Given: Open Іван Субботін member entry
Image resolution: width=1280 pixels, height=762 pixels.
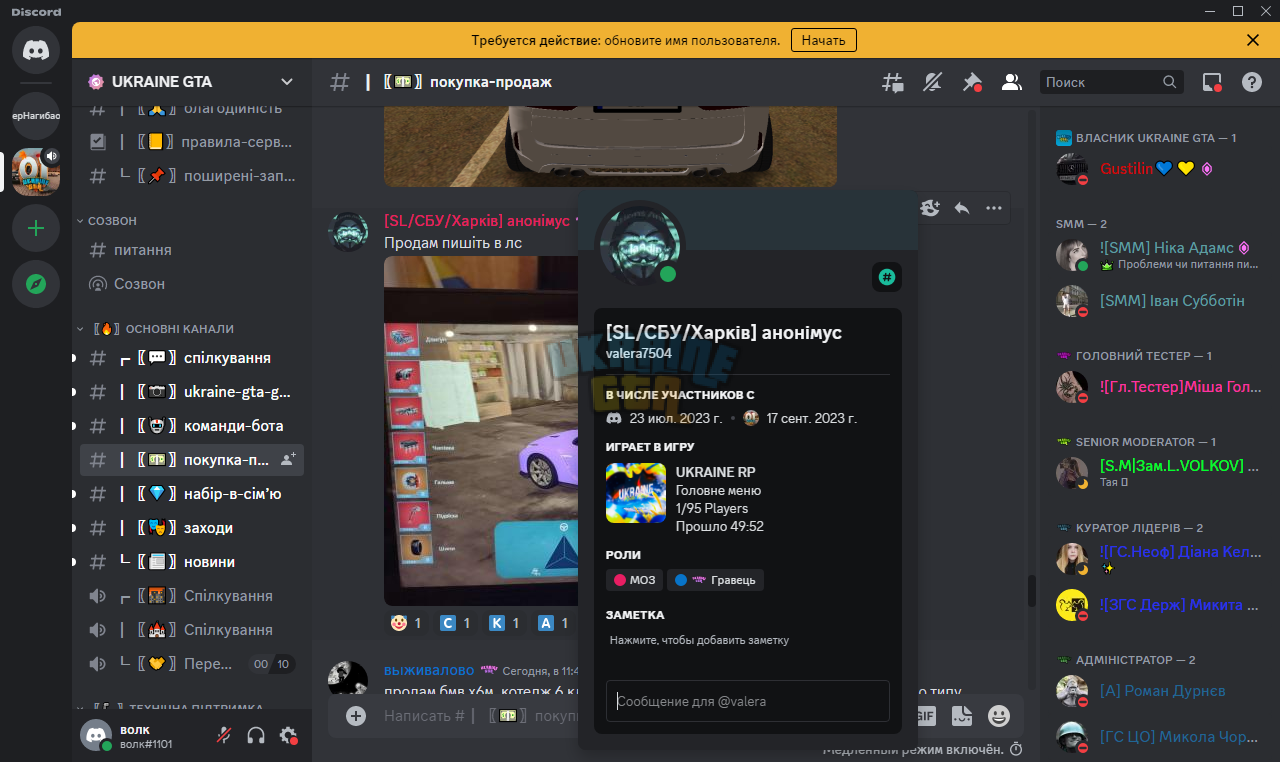Looking at the screenshot, I should tap(1158, 301).
